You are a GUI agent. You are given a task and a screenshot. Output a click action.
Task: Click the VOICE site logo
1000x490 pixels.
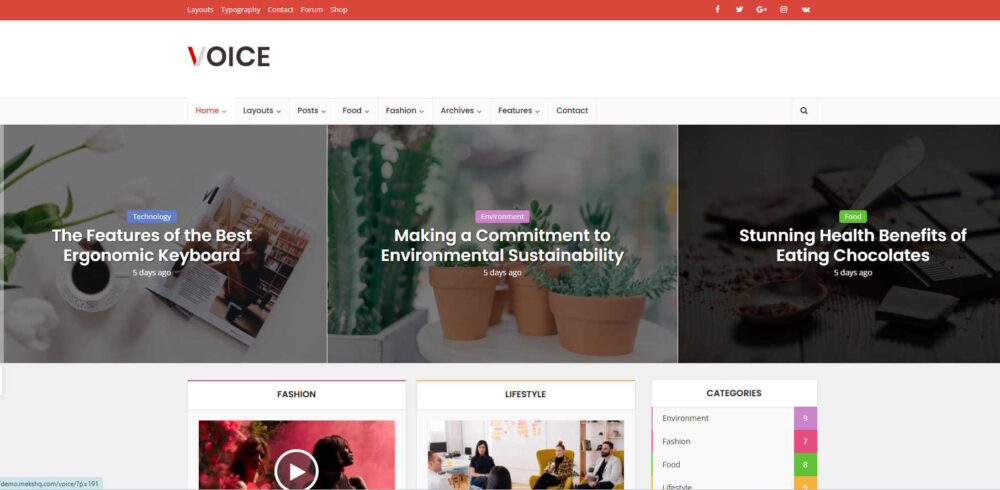[229, 57]
